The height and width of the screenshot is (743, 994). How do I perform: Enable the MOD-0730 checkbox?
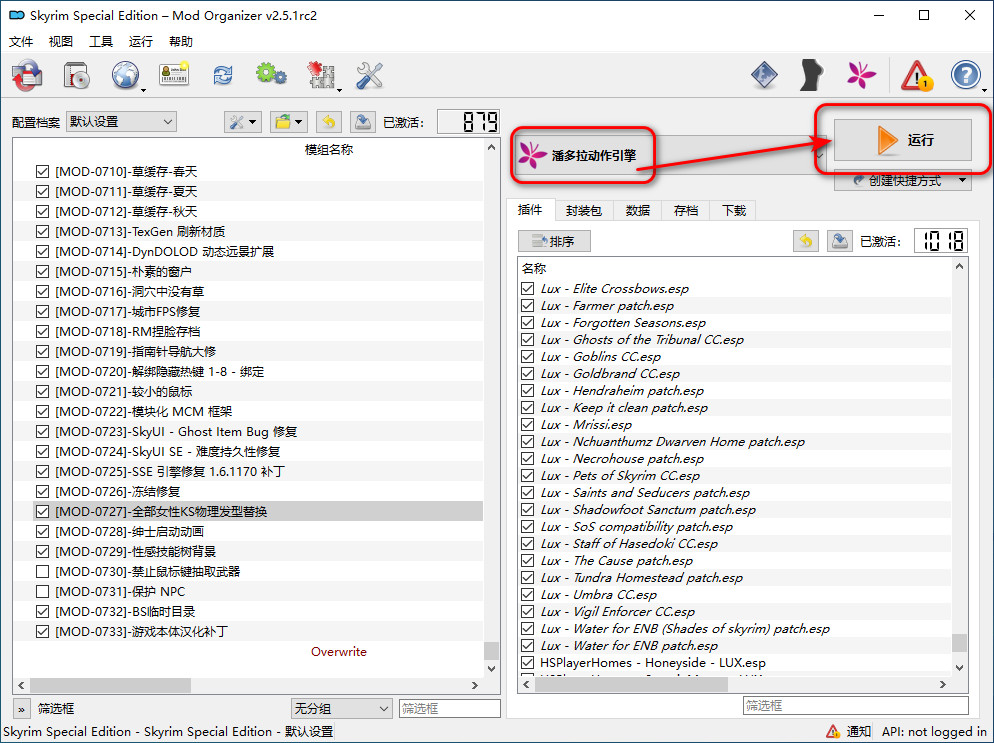pos(42,571)
